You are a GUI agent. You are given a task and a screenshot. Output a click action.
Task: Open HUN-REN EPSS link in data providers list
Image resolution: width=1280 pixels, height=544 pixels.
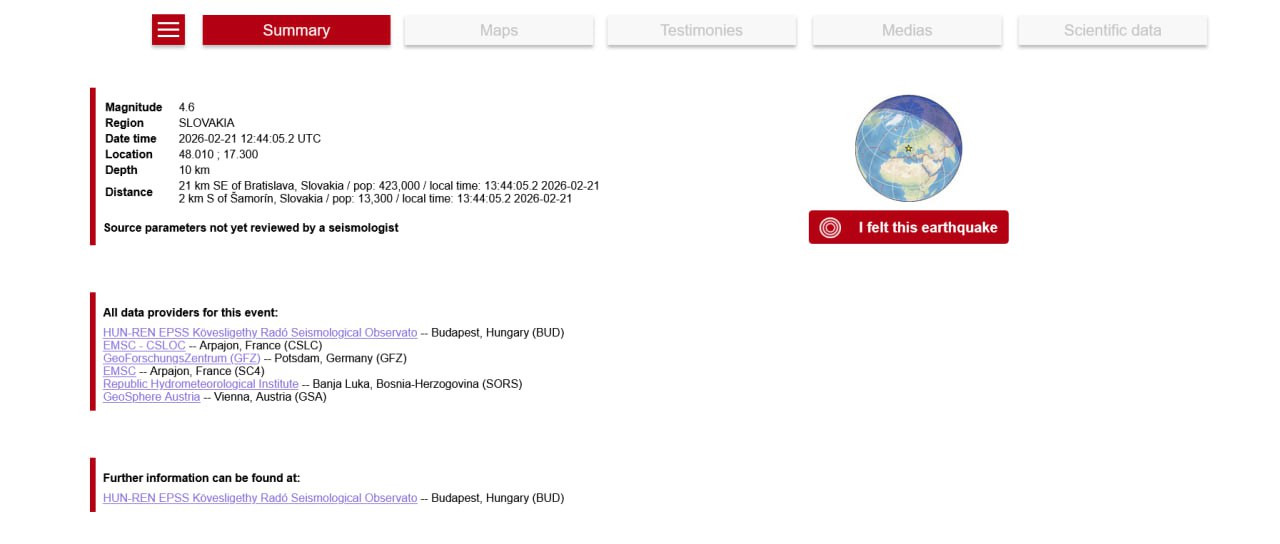[x=260, y=332]
